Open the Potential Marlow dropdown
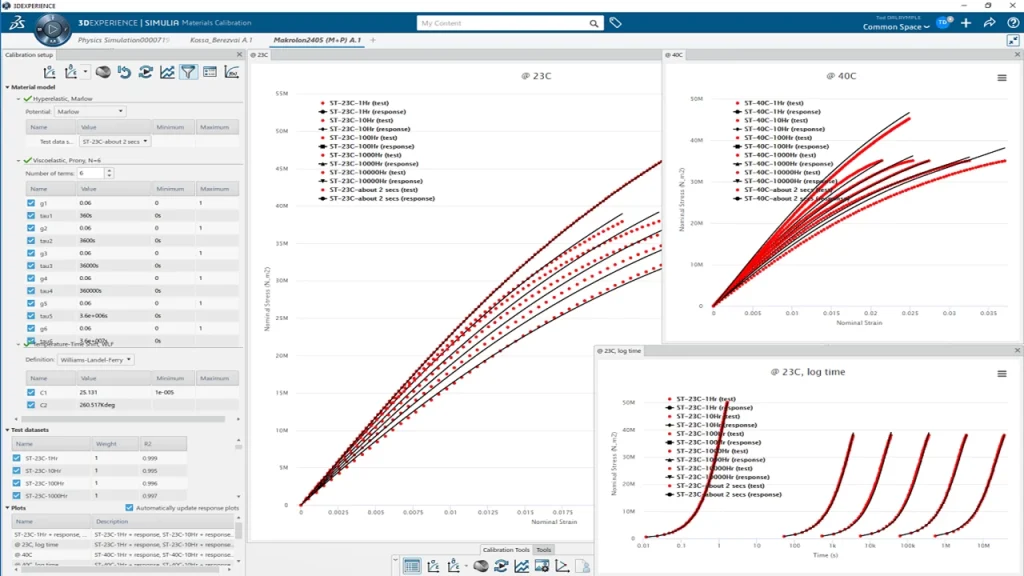The image size is (1024, 576). point(90,112)
